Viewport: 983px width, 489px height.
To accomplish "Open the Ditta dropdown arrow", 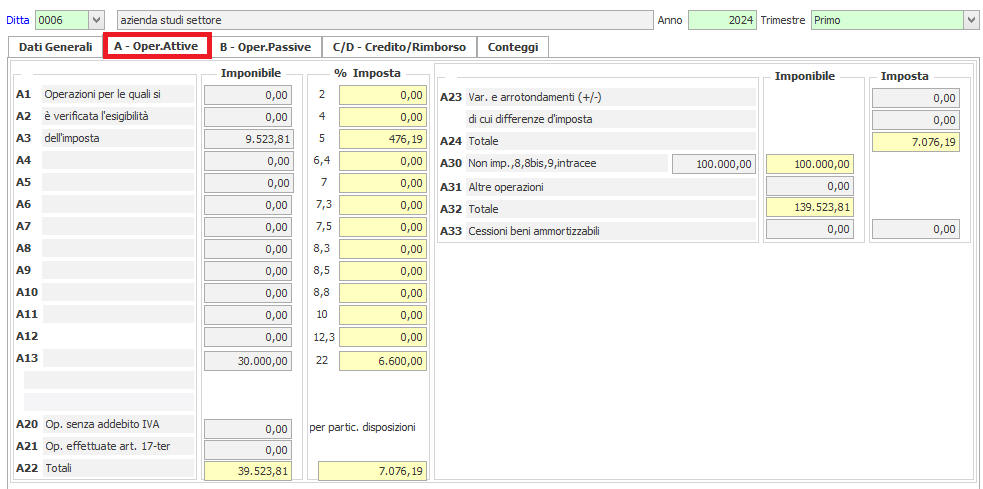I will pos(96,20).
